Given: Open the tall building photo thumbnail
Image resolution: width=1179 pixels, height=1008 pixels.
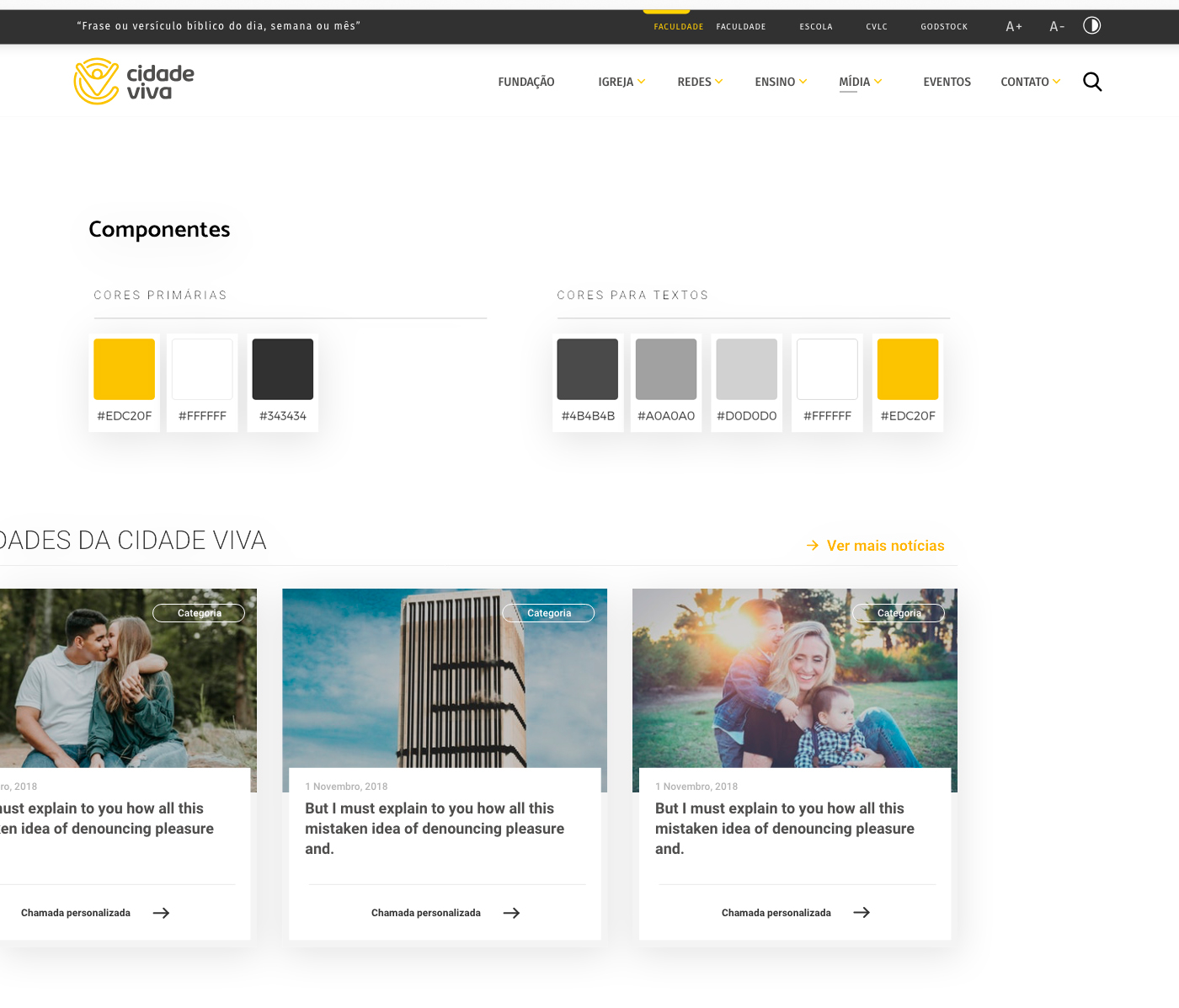Looking at the screenshot, I should click(445, 678).
